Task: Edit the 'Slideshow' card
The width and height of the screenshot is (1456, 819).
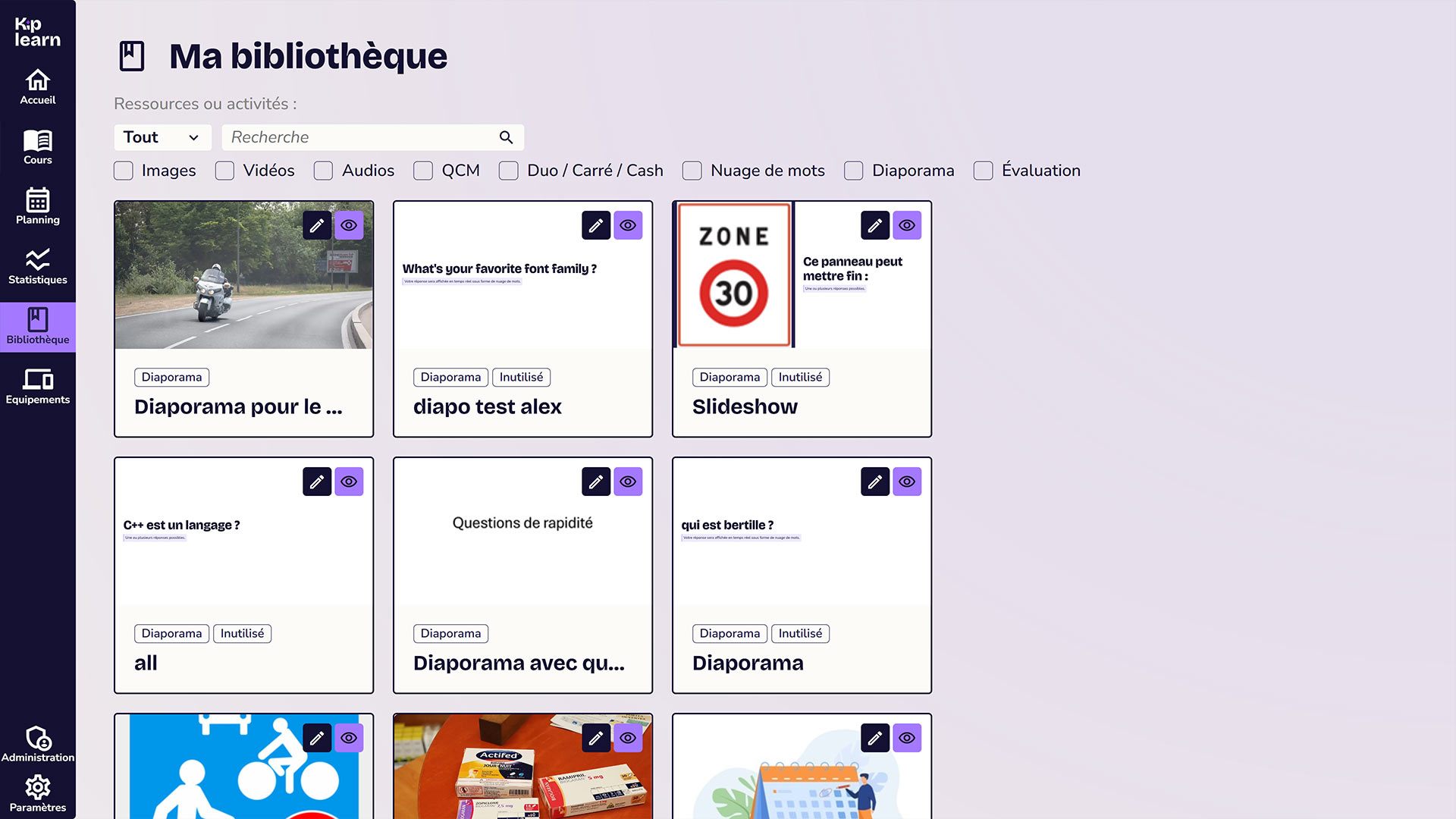Action: pos(875,225)
